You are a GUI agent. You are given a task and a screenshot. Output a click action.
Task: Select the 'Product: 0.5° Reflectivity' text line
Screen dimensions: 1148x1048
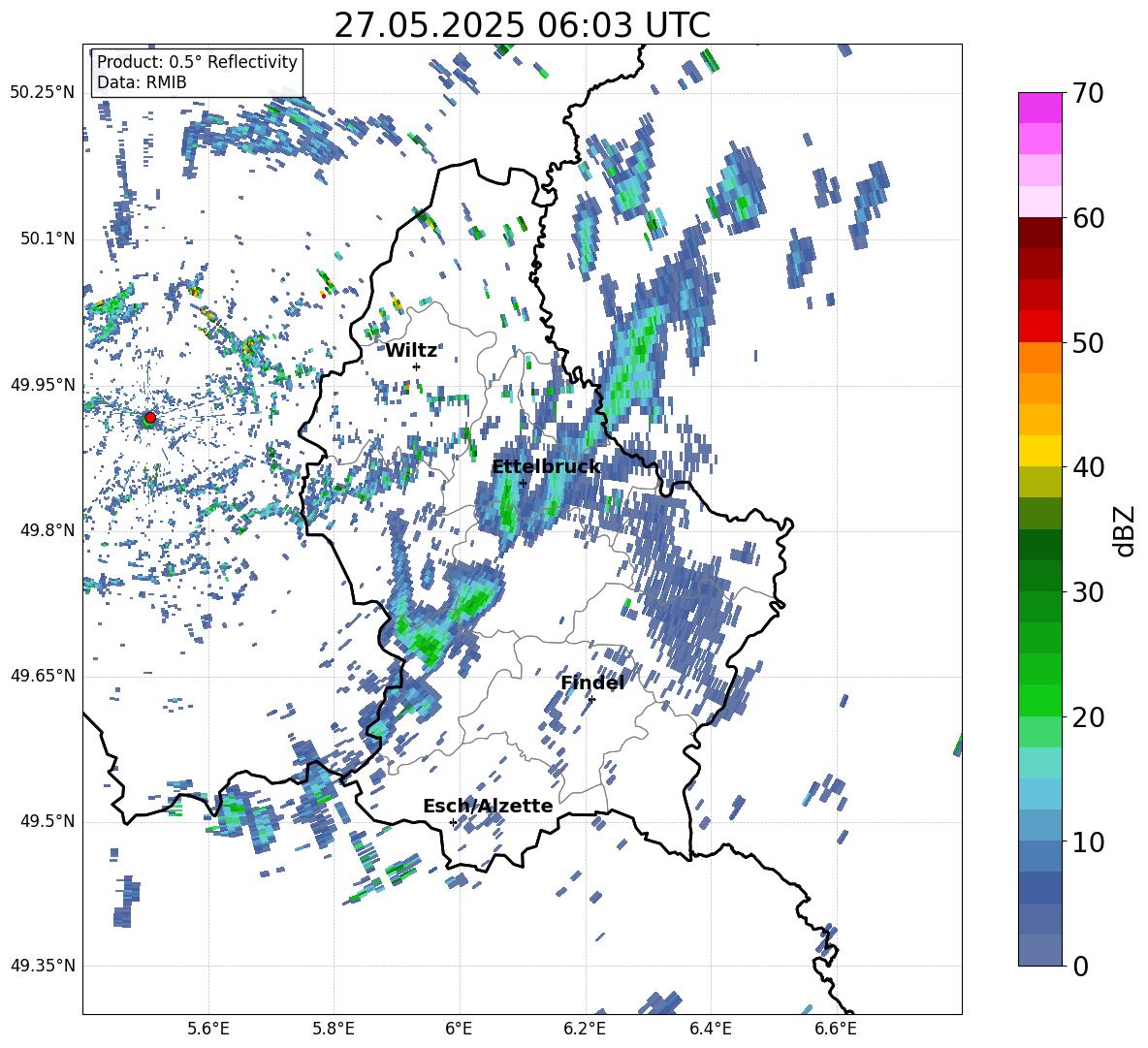[x=197, y=61]
